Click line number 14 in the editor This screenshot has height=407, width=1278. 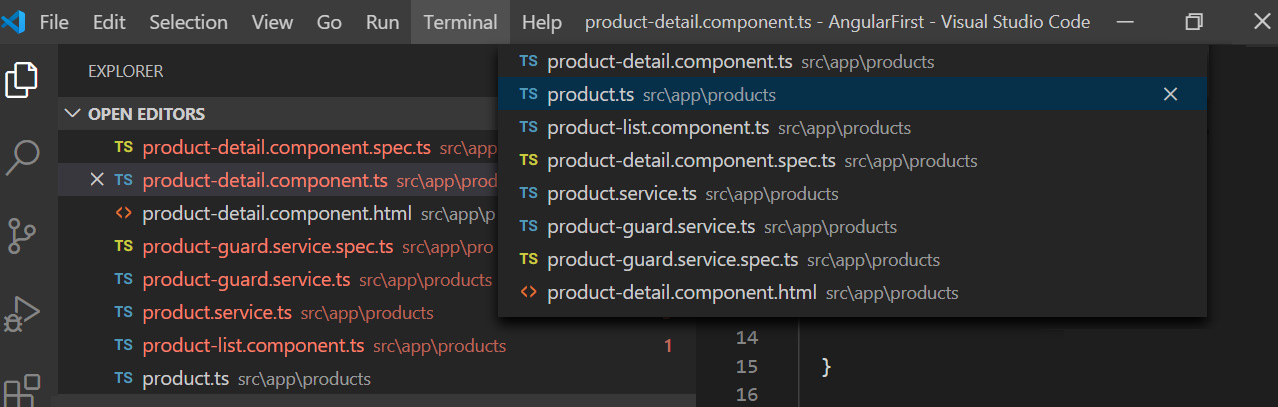(747, 337)
